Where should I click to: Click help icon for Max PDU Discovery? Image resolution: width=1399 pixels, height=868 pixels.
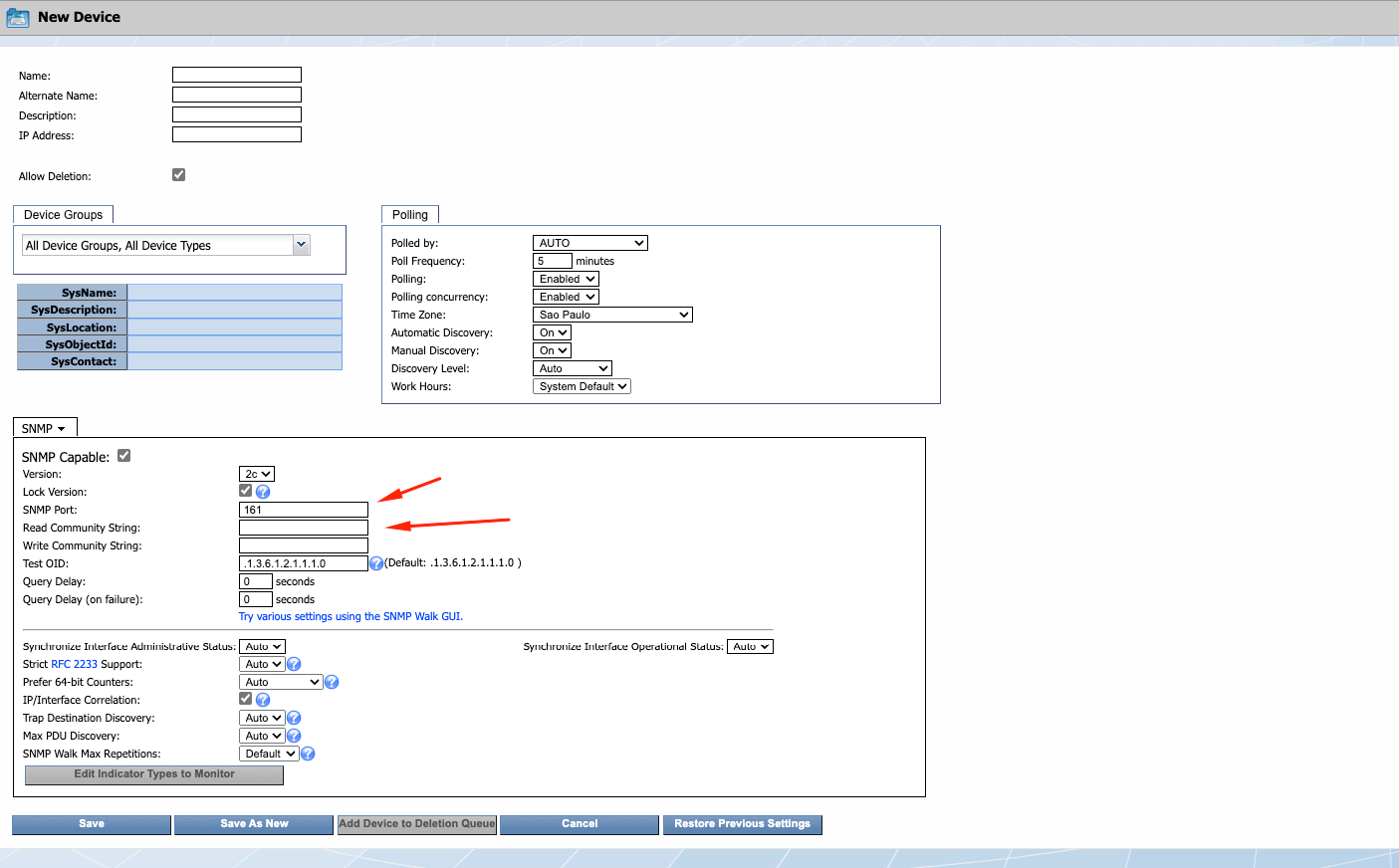294,736
